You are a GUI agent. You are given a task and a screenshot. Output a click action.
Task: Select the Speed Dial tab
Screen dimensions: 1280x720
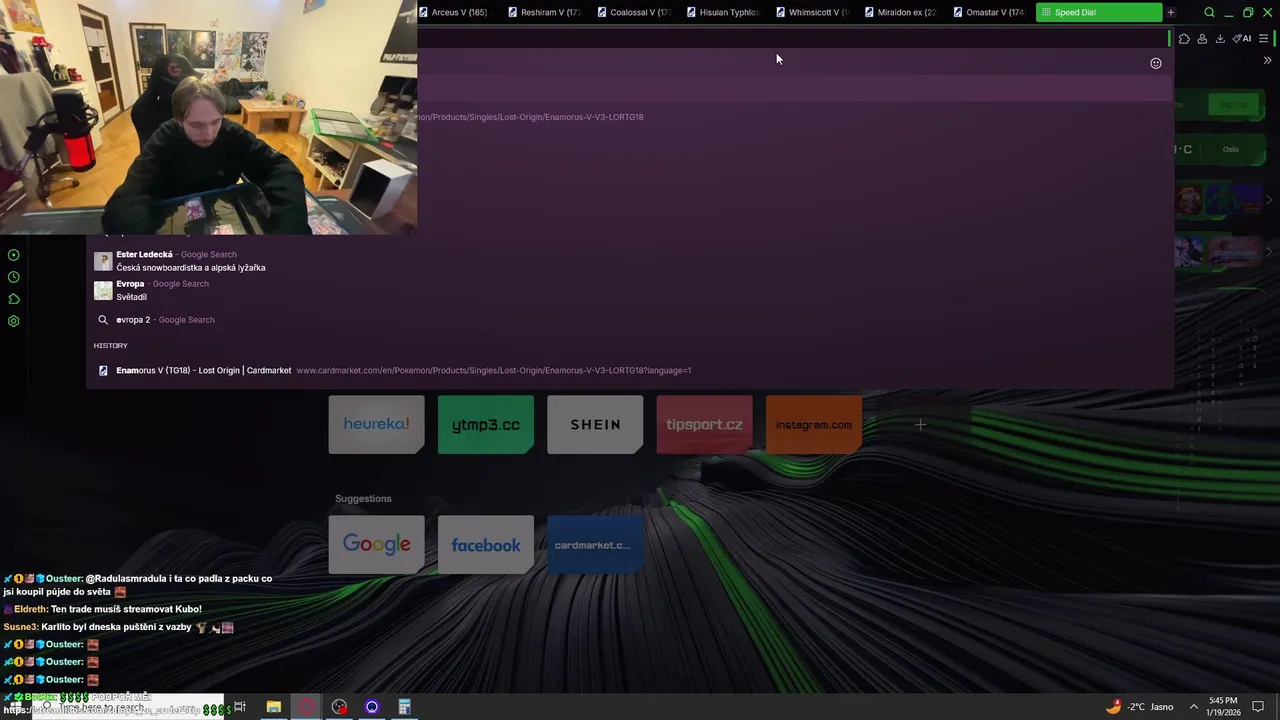(1099, 12)
